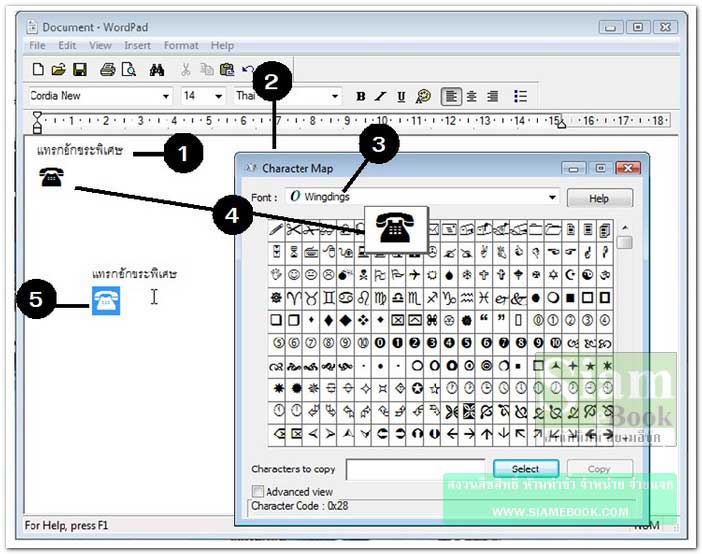Choose the solid black diamond symbol
The height and width of the screenshot is (554, 702).
click(345, 320)
